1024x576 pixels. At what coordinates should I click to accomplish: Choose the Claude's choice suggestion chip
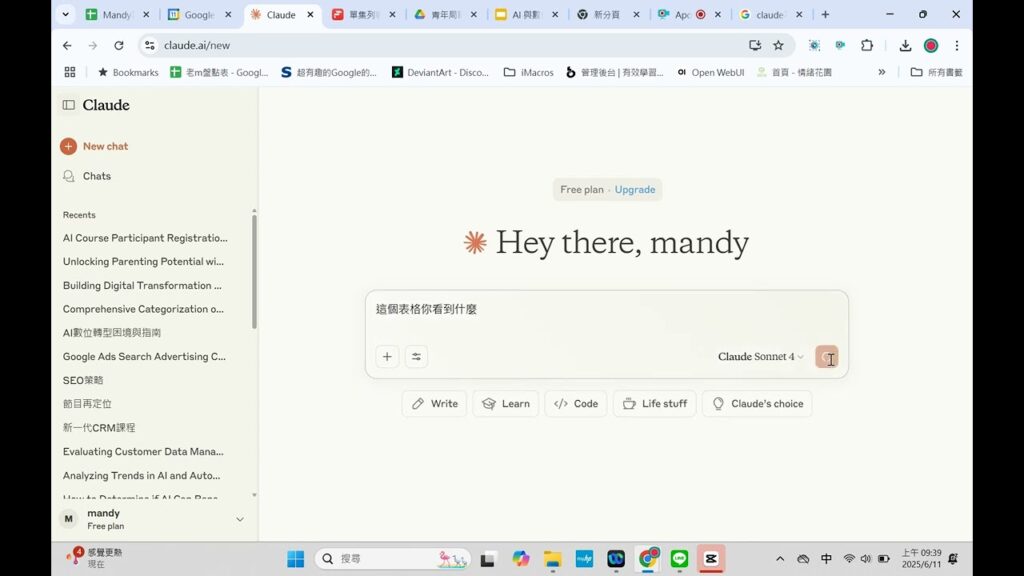[757, 404]
